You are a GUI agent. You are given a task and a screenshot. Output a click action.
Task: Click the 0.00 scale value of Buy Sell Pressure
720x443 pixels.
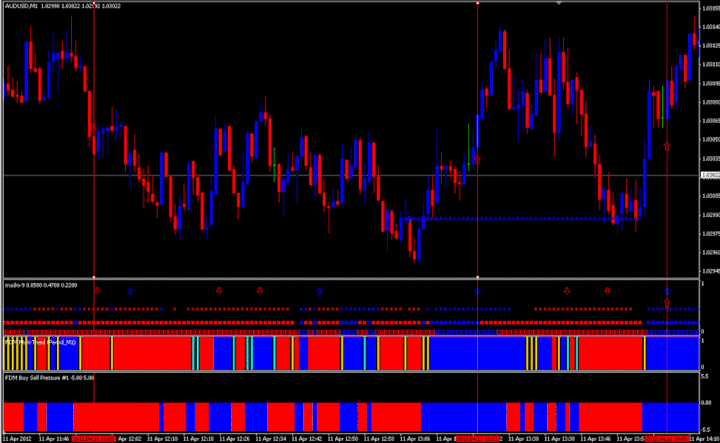pyautogui.click(x=707, y=403)
